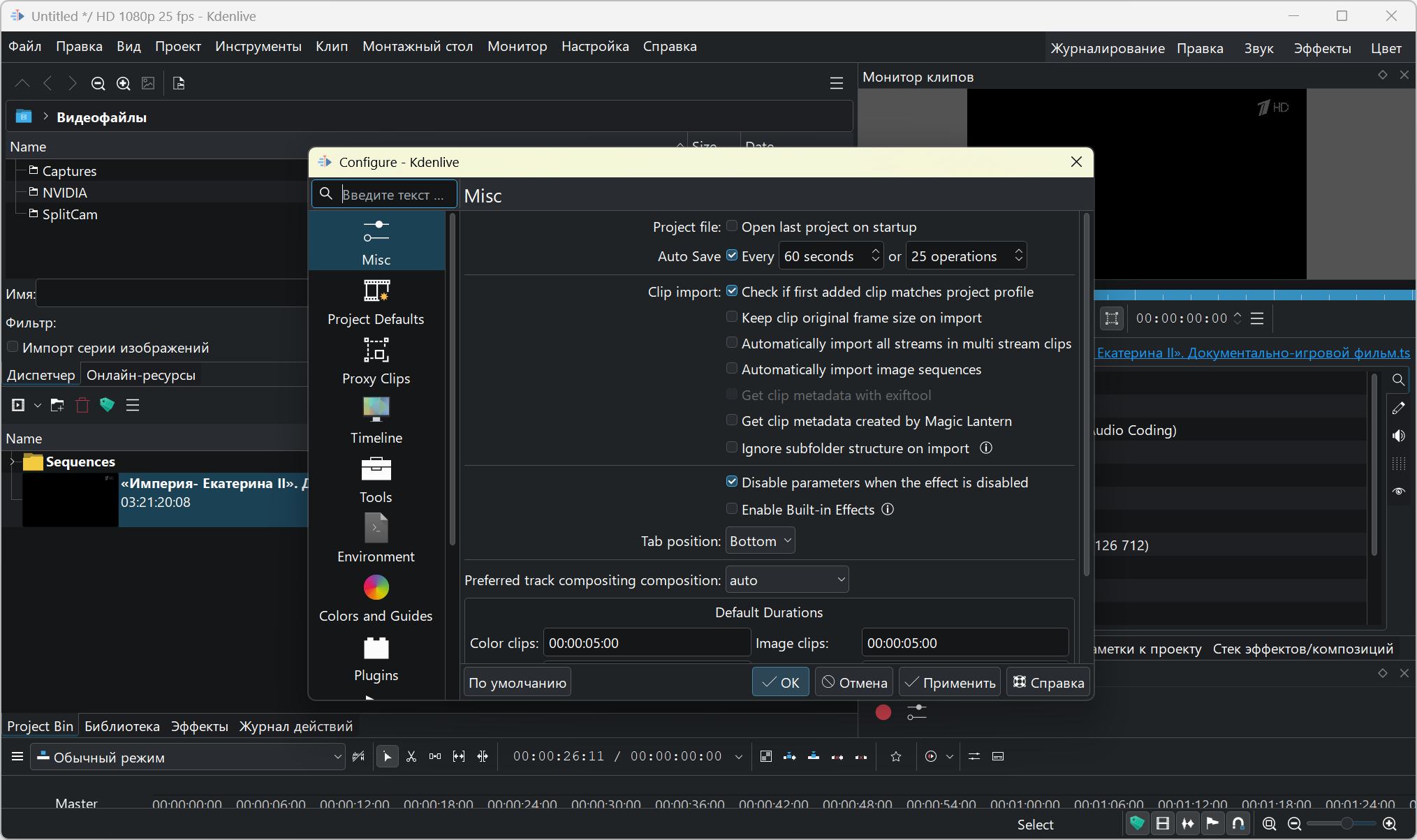This screenshot has width=1417, height=840.
Task: Open preferred track compositing dropdown
Action: [787, 580]
